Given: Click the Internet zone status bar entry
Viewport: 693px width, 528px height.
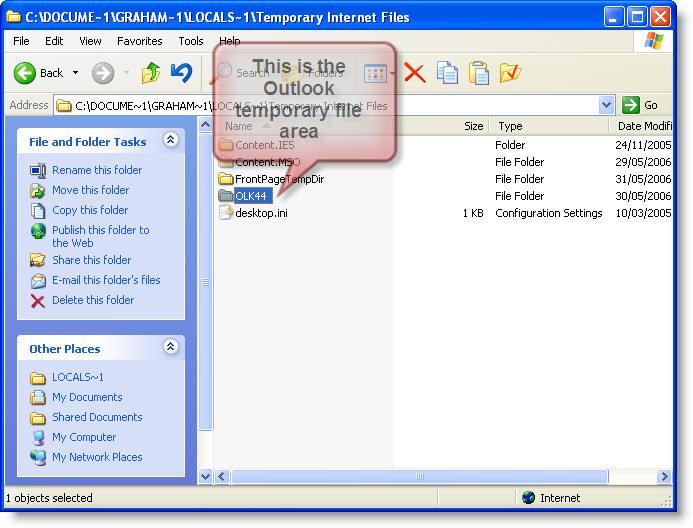Looking at the screenshot, I should point(552,498).
